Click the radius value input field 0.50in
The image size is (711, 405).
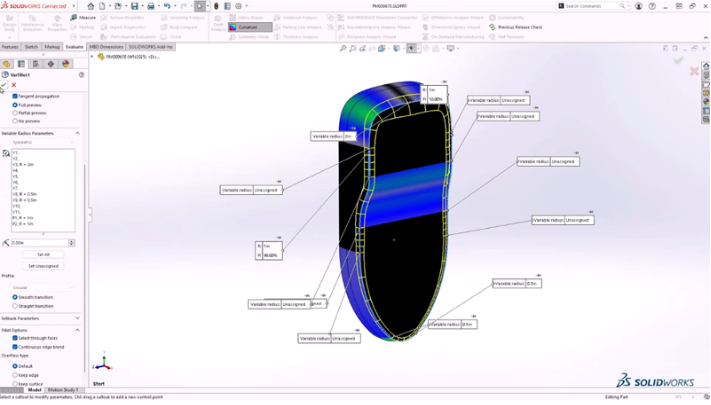[x=39, y=243]
